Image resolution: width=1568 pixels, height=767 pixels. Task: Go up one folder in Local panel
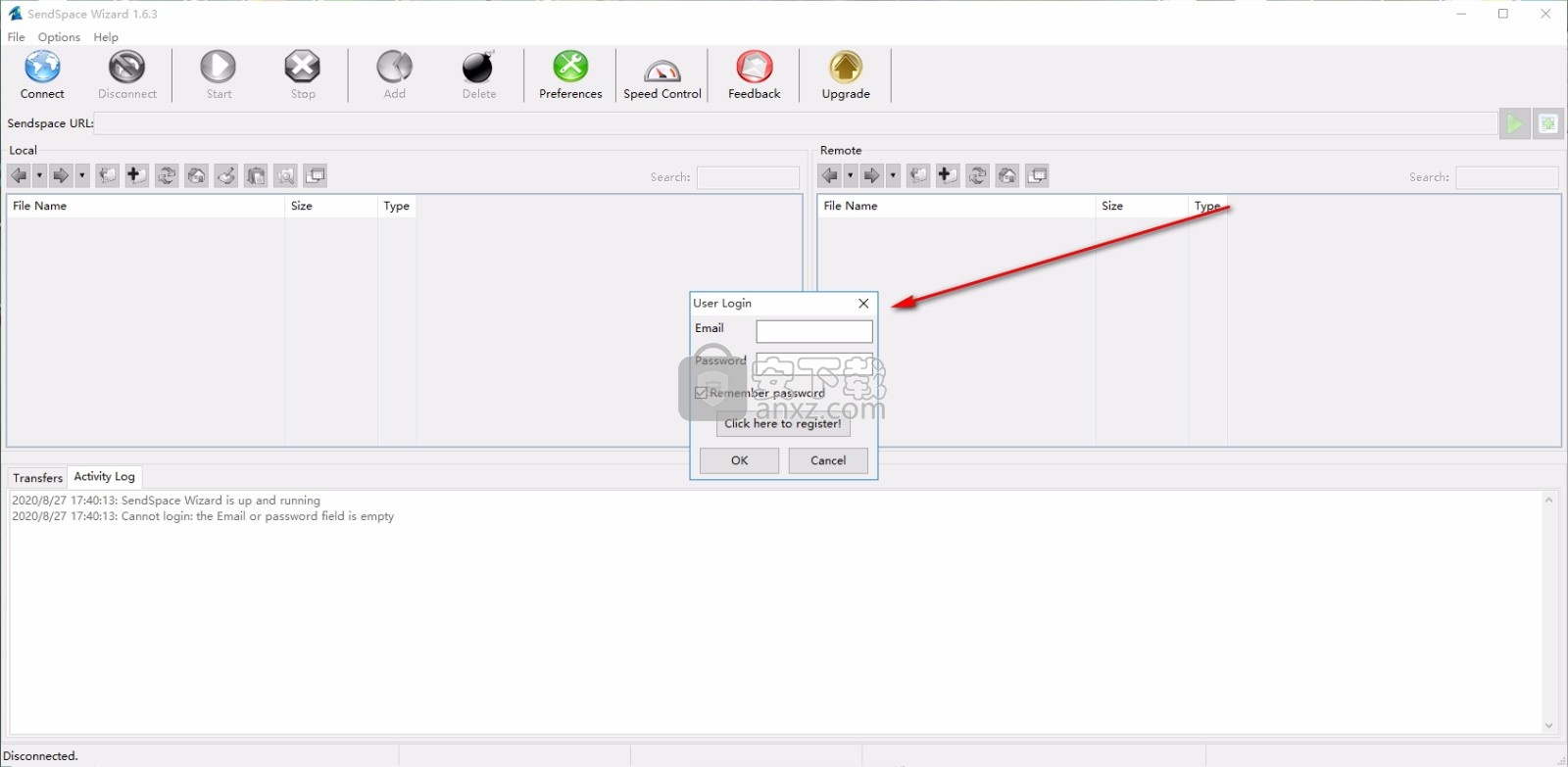point(108,175)
